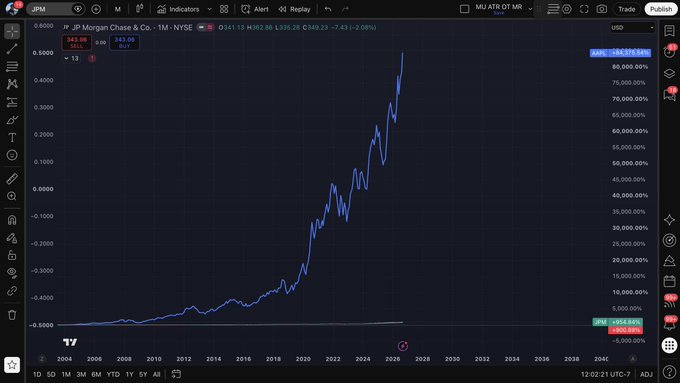The height and width of the screenshot is (383, 680).
Task: Open the target radar panel icon
Action: coord(669,240)
